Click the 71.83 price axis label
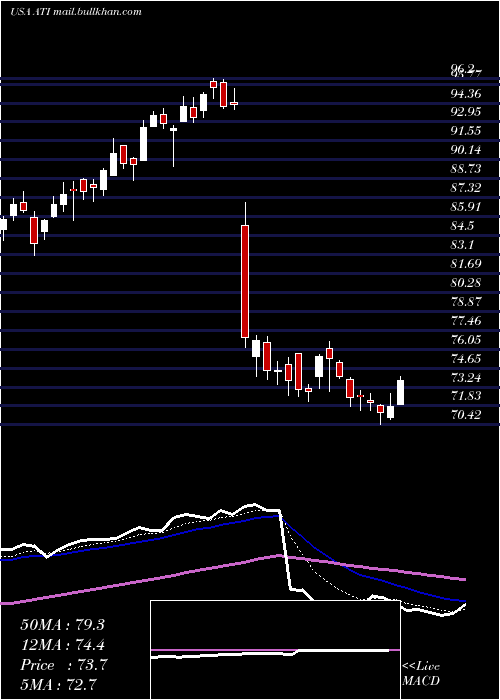500x700 pixels. (467, 396)
